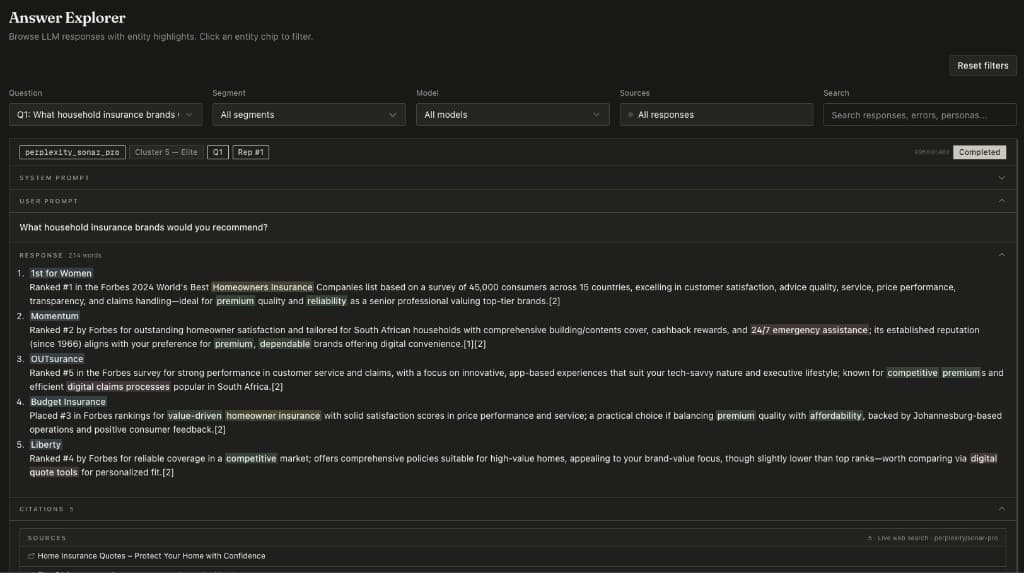Click the Completed status badge
1024x573 pixels.
pyautogui.click(x=979, y=152)
